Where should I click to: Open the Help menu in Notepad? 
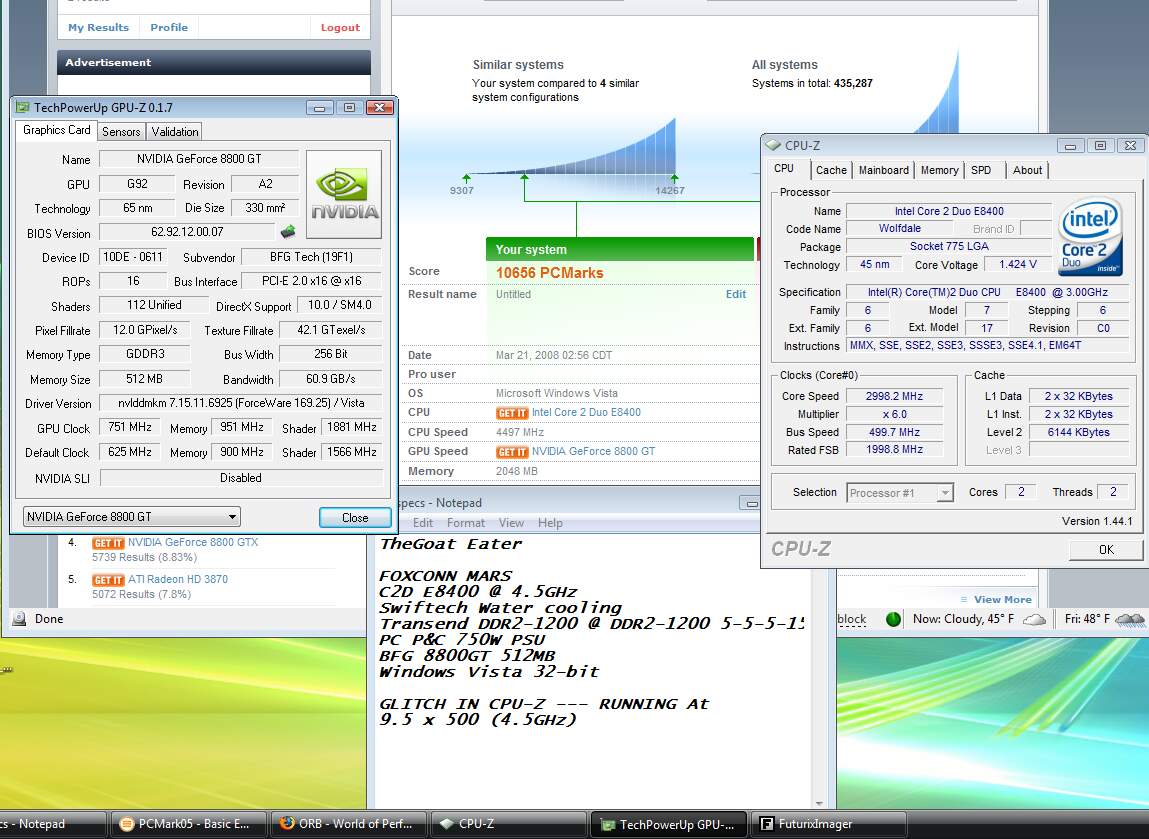550,523
